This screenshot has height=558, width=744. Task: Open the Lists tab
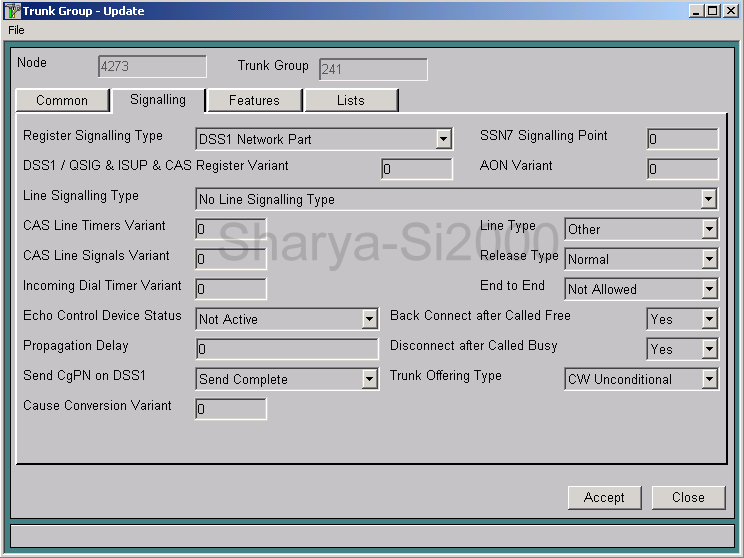tap(351, 101)
